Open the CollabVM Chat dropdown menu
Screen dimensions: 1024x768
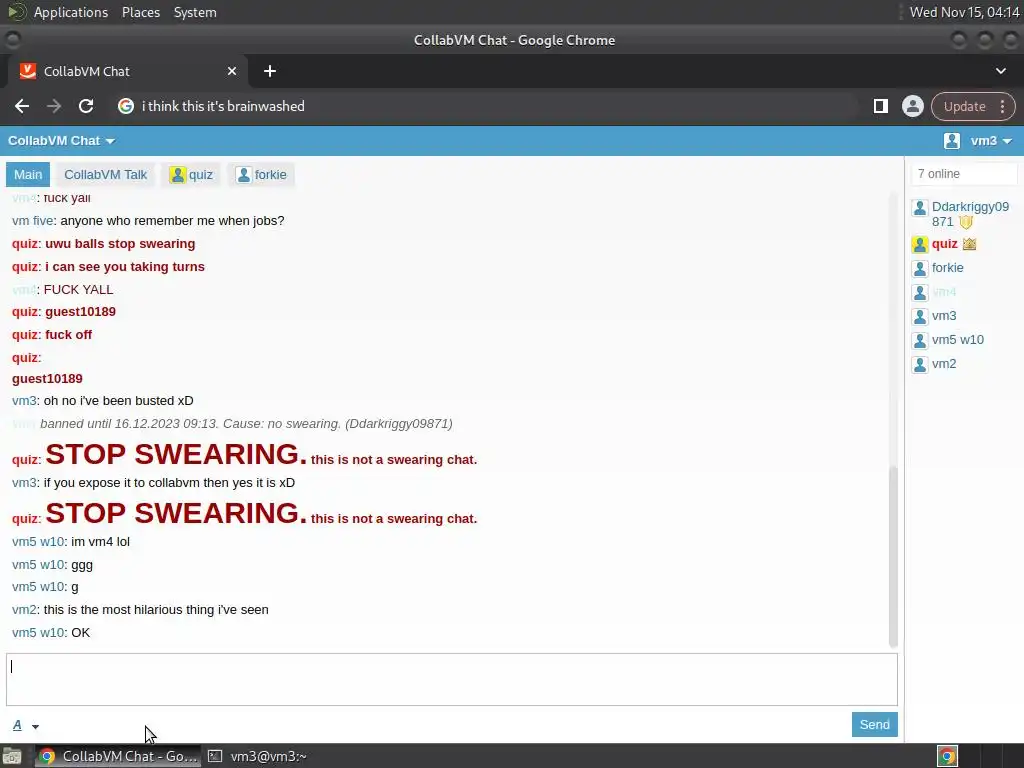click(x=61, y=140)
